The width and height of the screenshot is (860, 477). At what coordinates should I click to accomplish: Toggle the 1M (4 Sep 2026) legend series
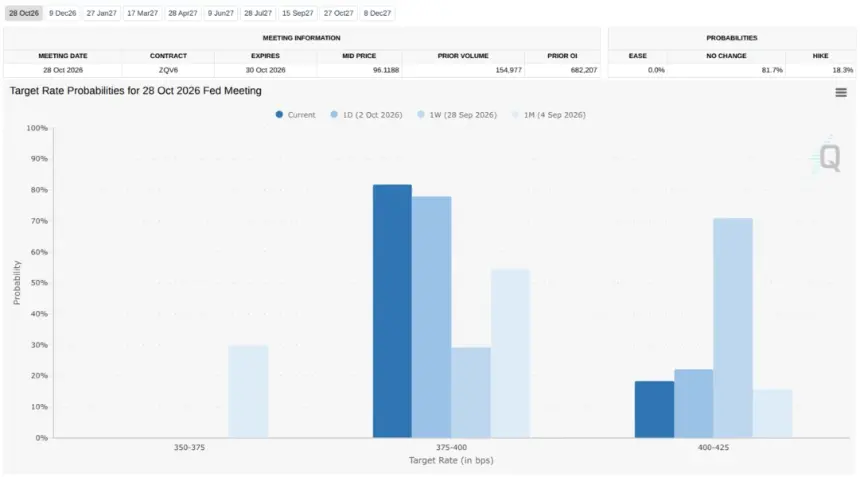548,115
